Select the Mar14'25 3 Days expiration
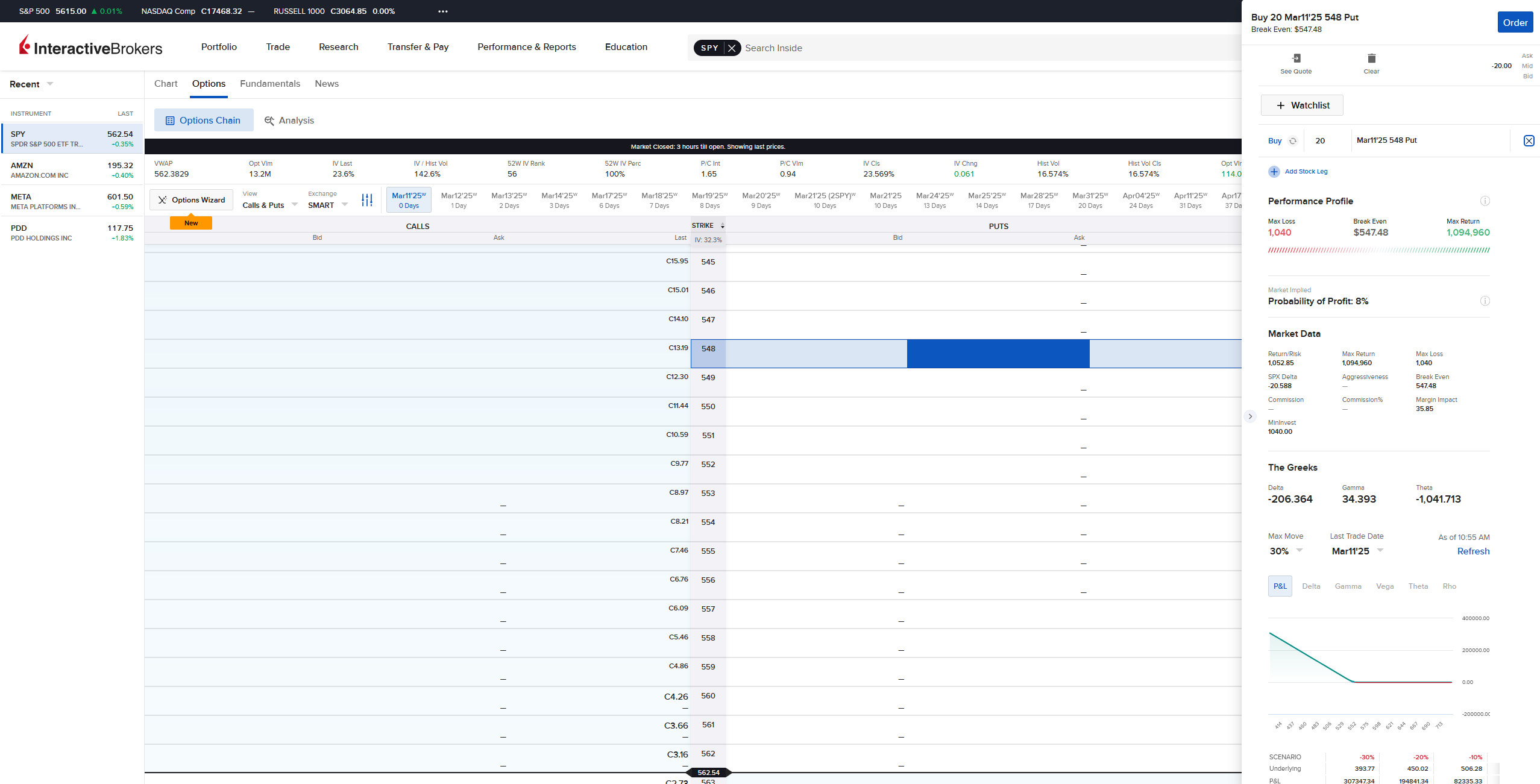Viewport: 1540px width, 784px height. point(559,200)
